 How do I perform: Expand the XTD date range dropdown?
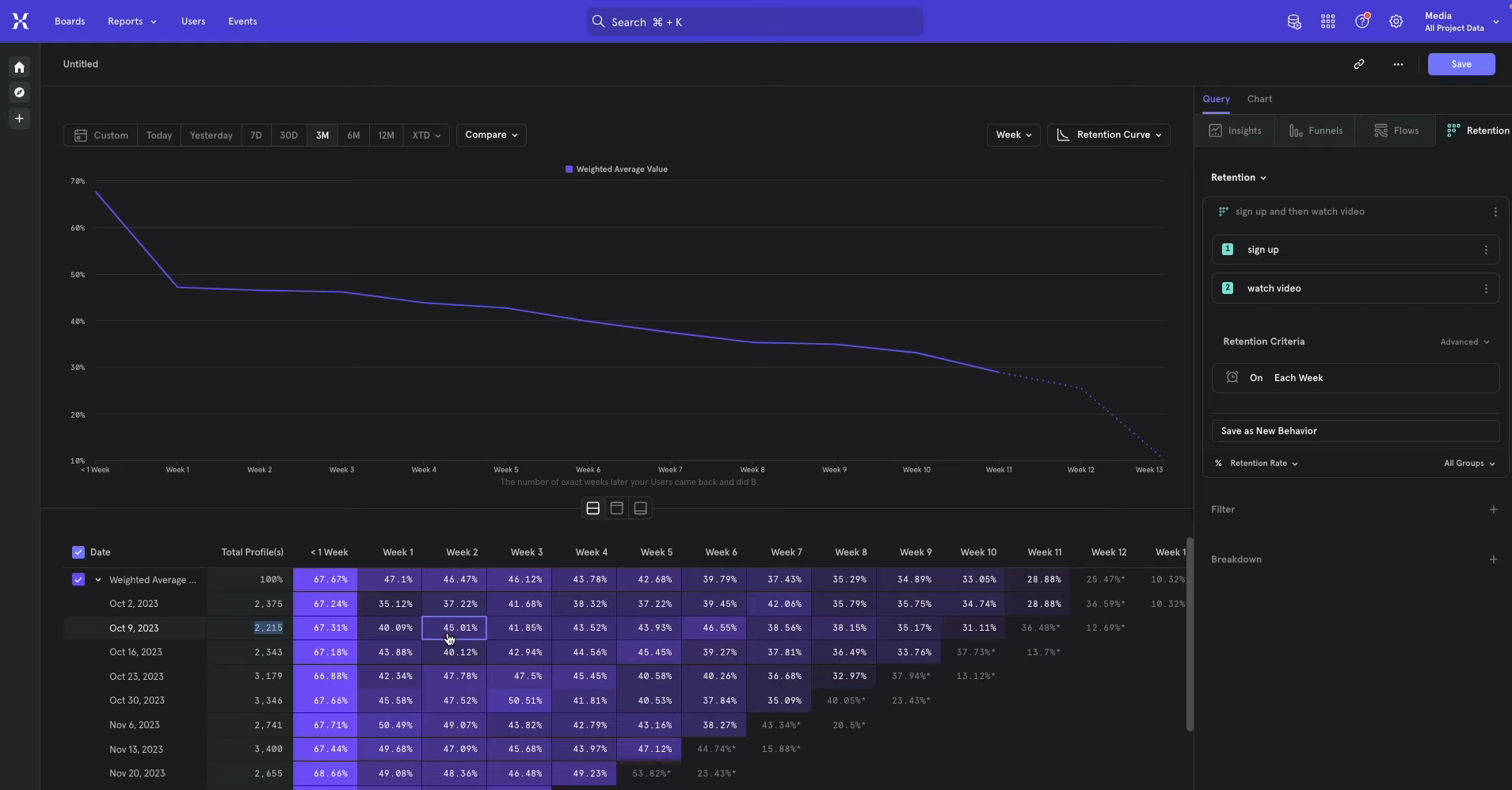pos(426,135)
